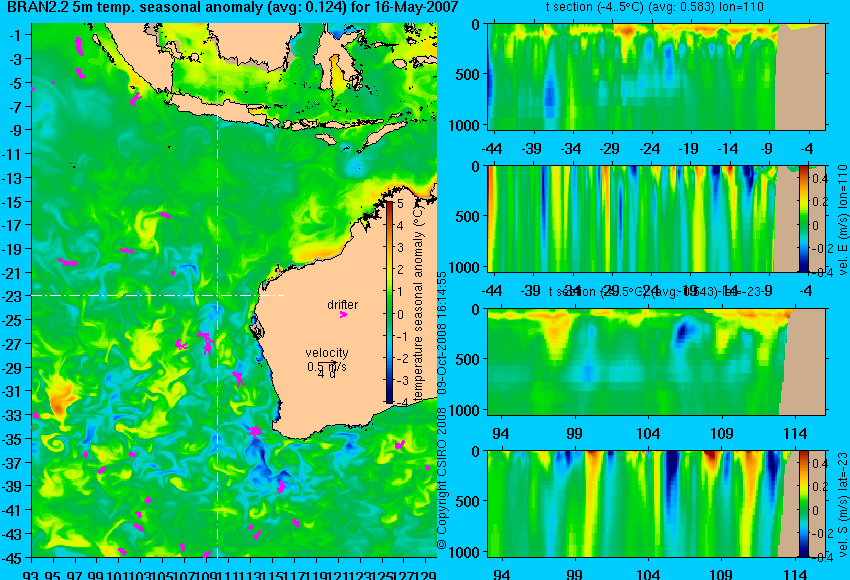The image size is (850, 580).
Task: Click the '-34' tick under the top temperature section
Action: click(x=571, y=149)
